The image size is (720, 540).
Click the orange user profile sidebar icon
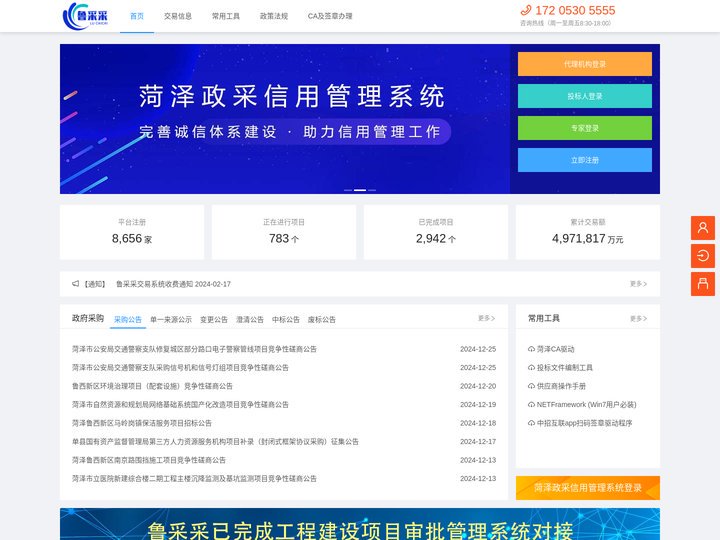pos(703,228)
